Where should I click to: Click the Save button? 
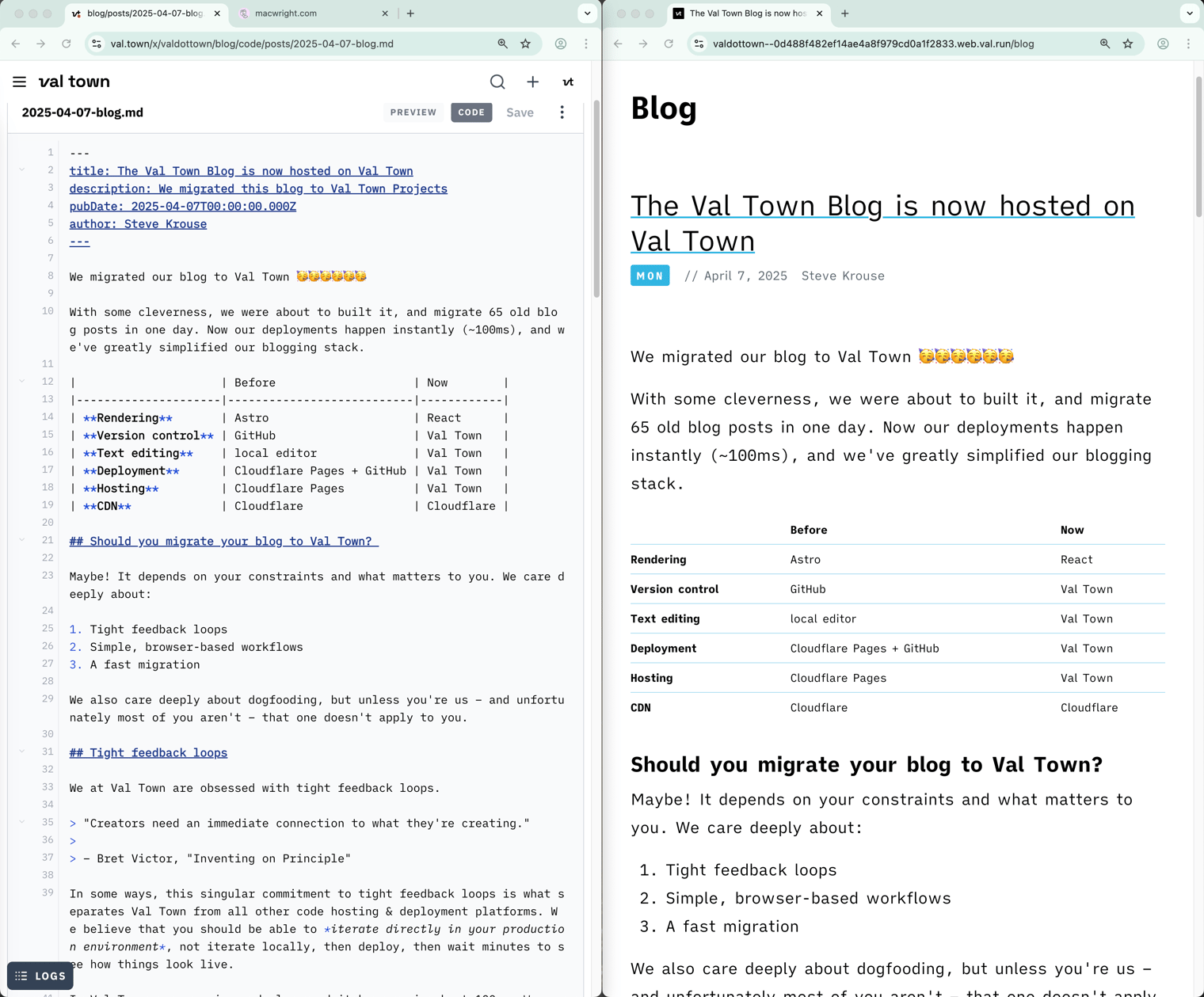[x=520, y=112]
